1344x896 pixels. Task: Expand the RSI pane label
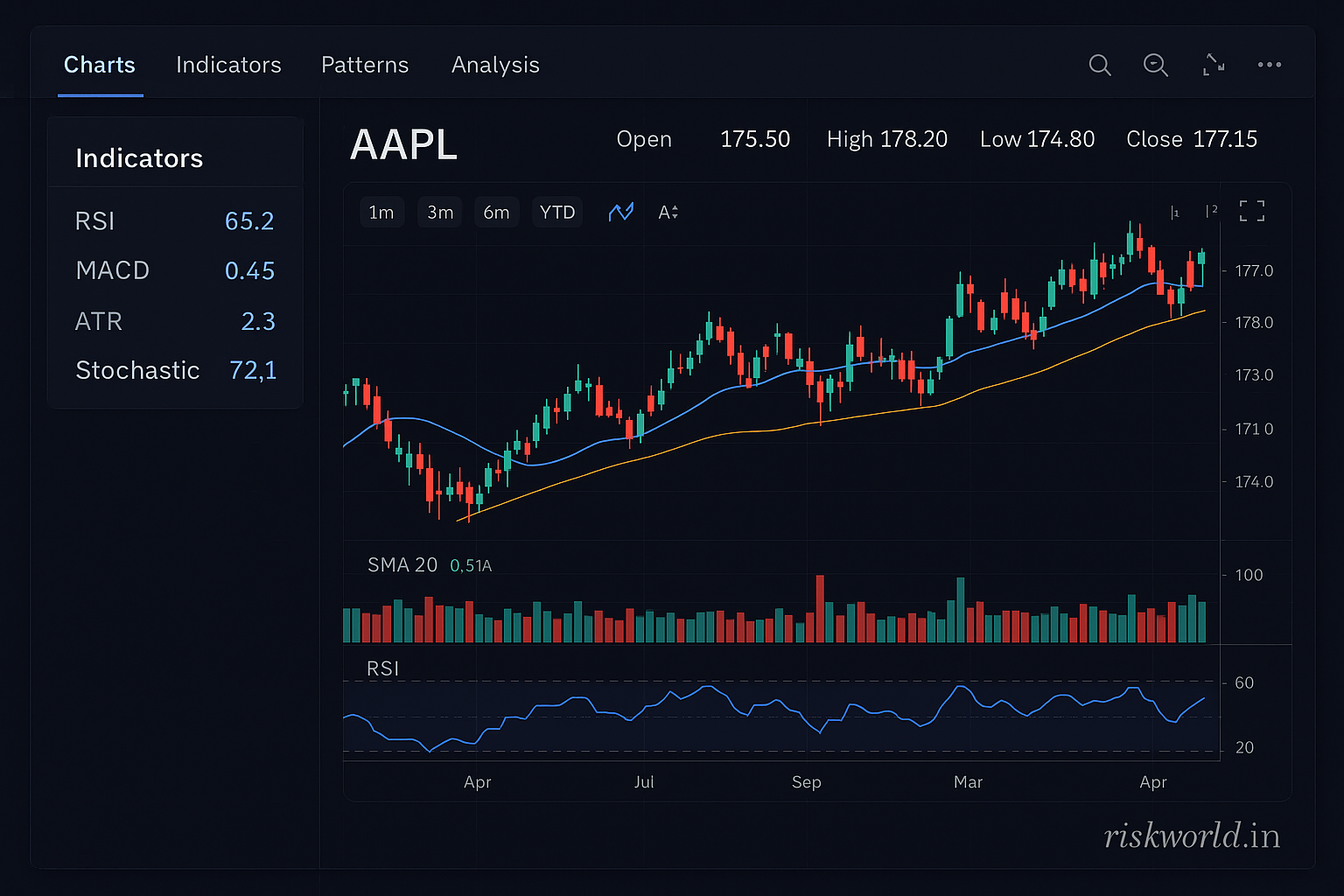point(383,668)
